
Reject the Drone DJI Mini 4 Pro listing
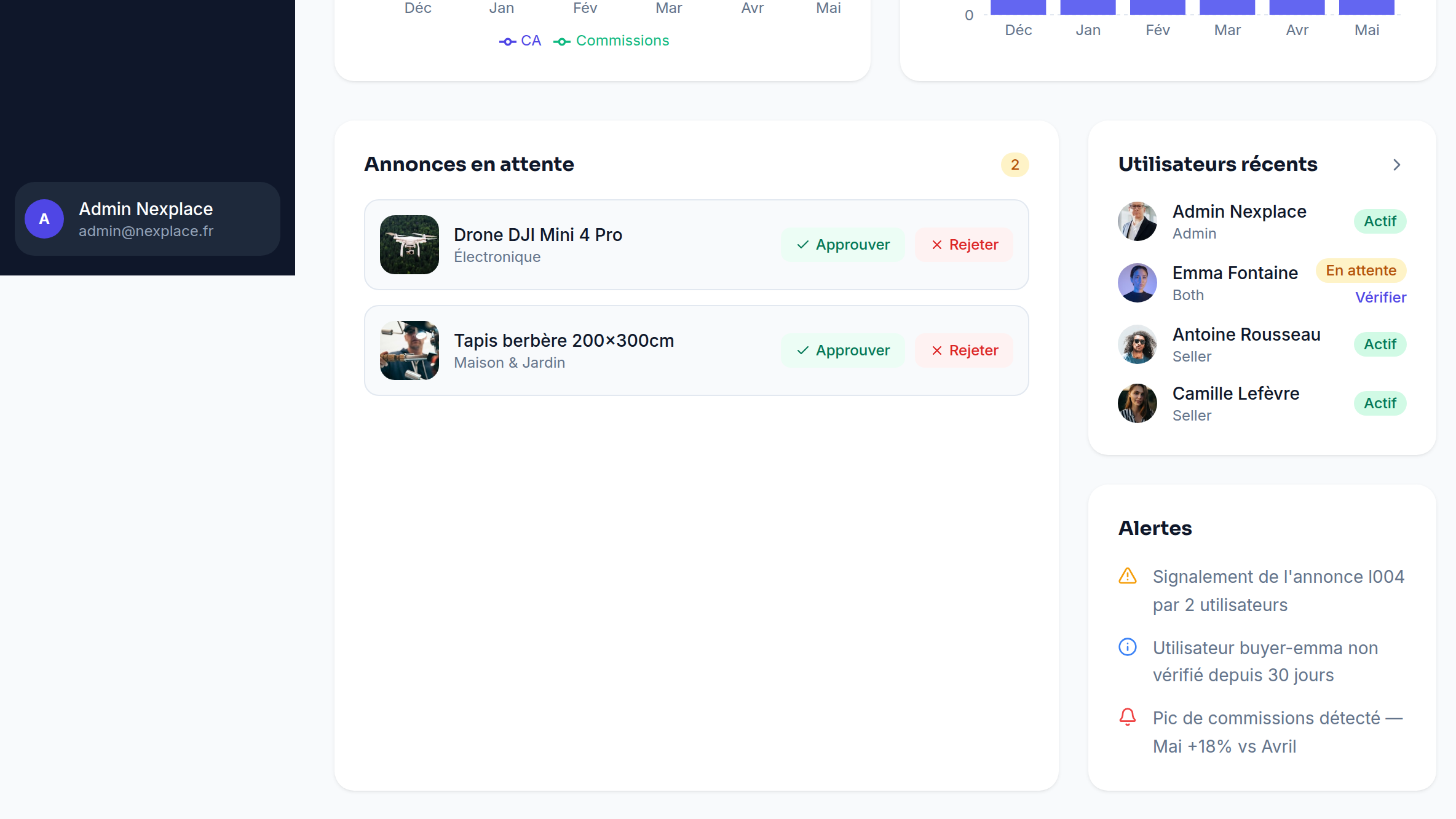[964, 245]
